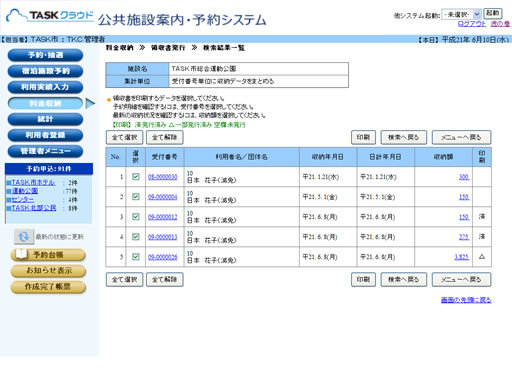Click the 150 amount link for 09-0000012

point(464,217)
